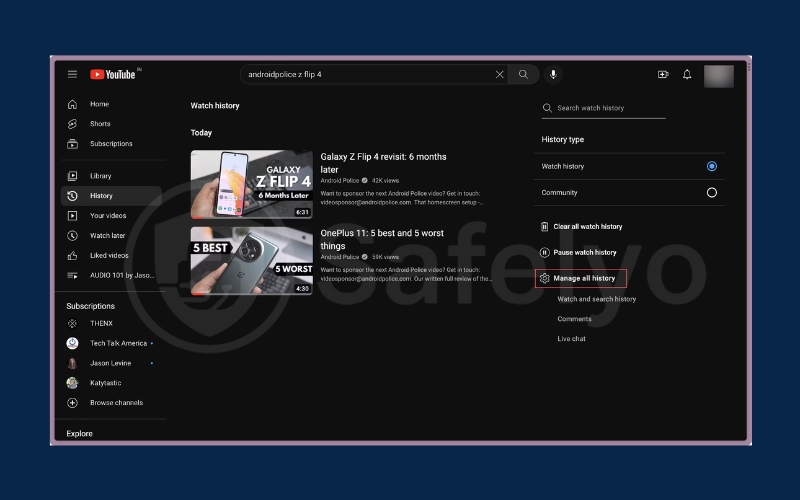Clear the search box with X
800x500 pixels.
499,74
